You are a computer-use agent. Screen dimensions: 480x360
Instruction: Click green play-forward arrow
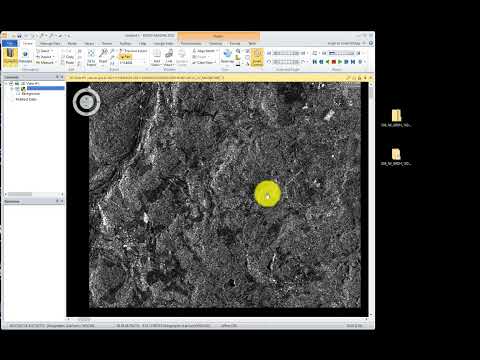(x=340, y=62)
